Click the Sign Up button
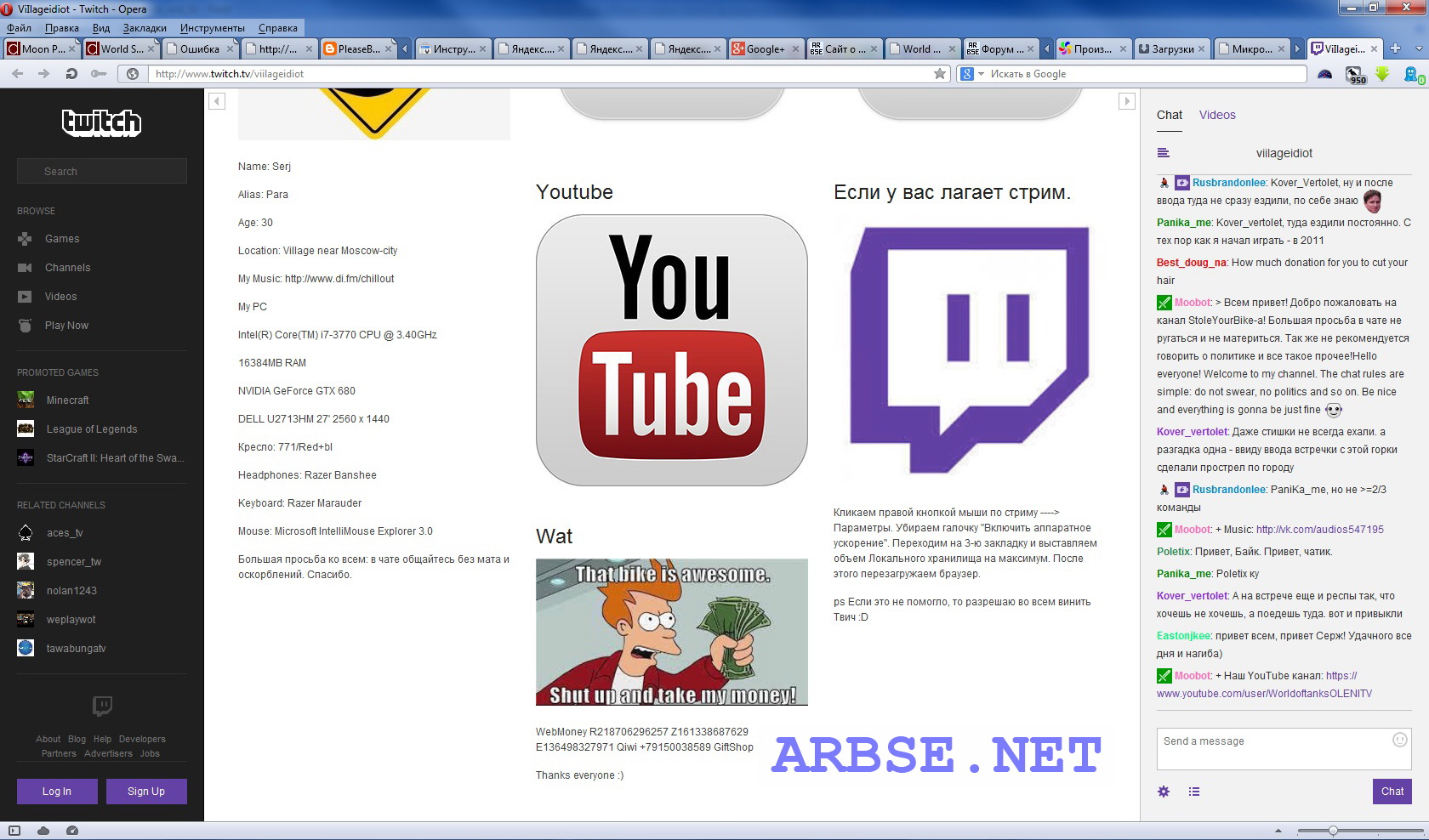This screenshot has width=1429, height=840. 146,792
